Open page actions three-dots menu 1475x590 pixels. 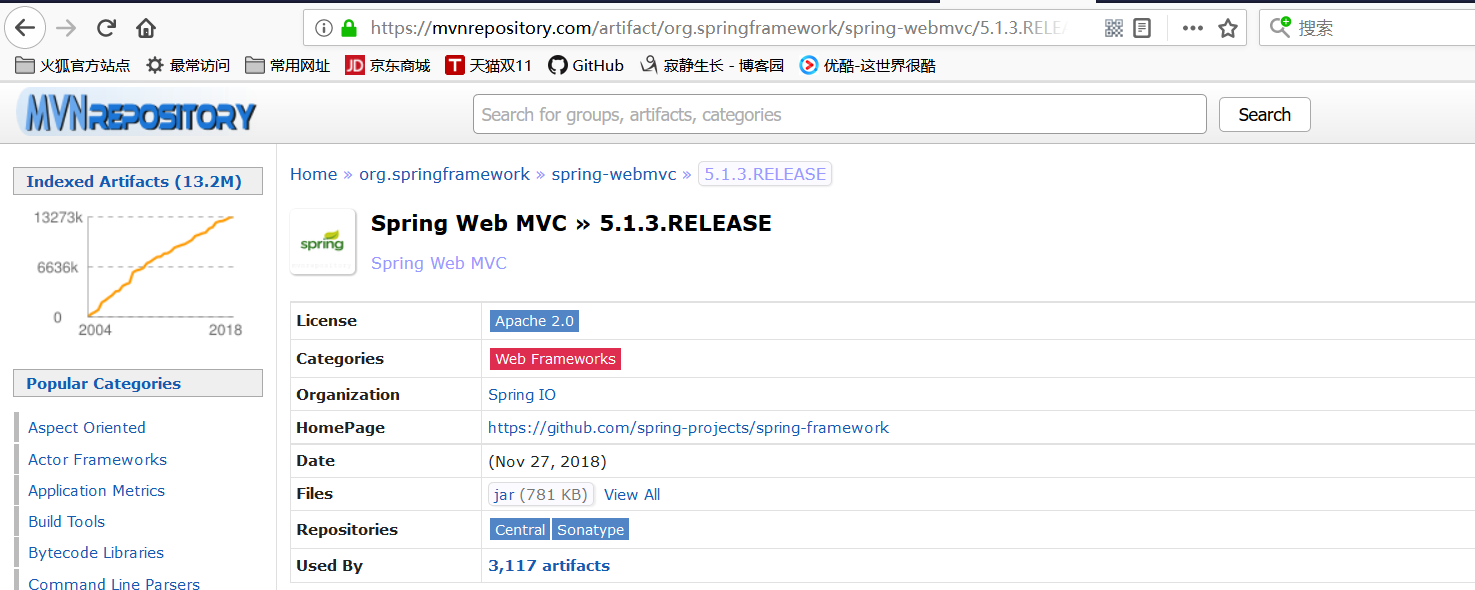(x=1192, y=28)
